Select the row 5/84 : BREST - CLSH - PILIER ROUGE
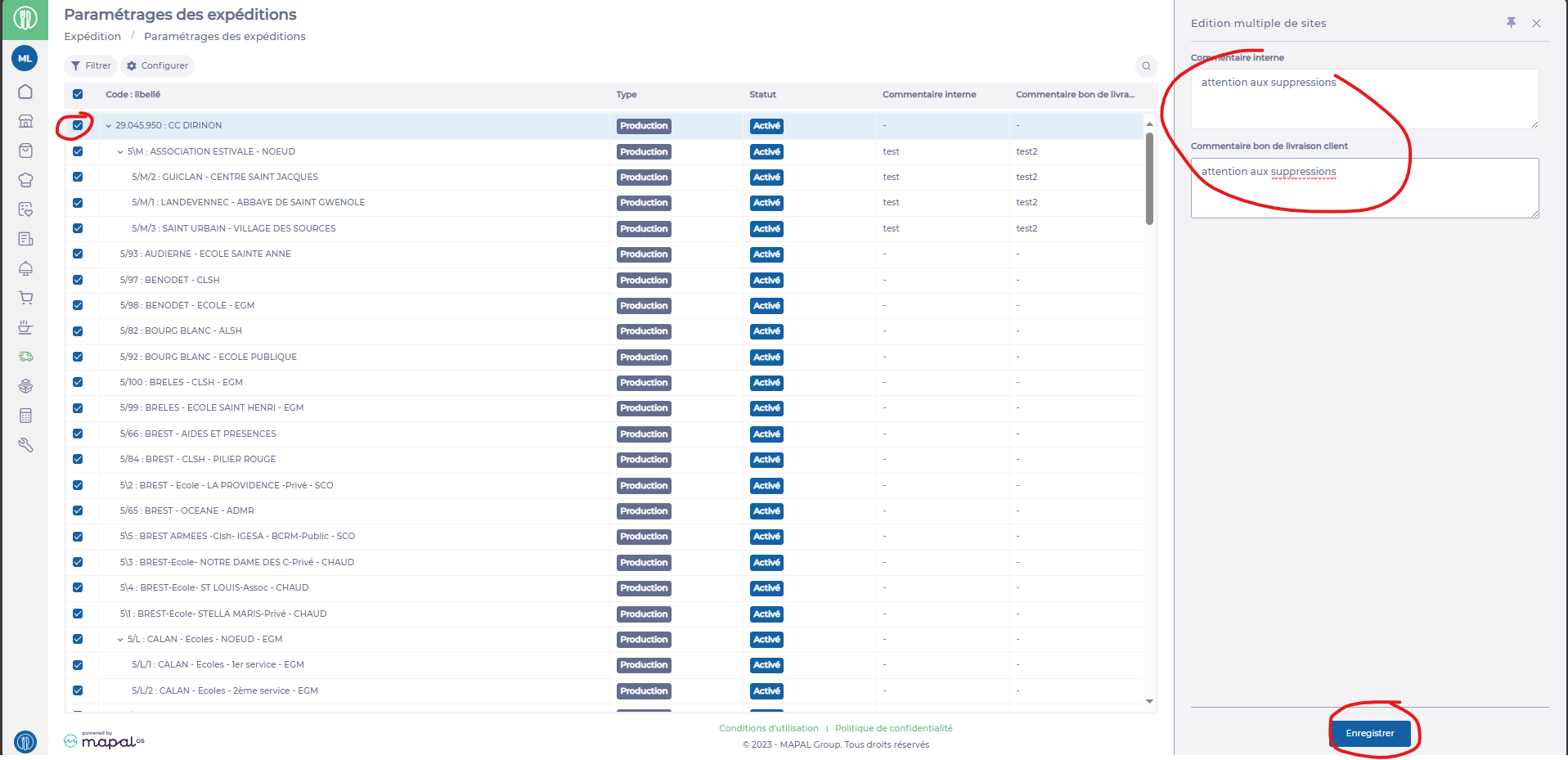The image size is (1568, 760). coord(604,459)
